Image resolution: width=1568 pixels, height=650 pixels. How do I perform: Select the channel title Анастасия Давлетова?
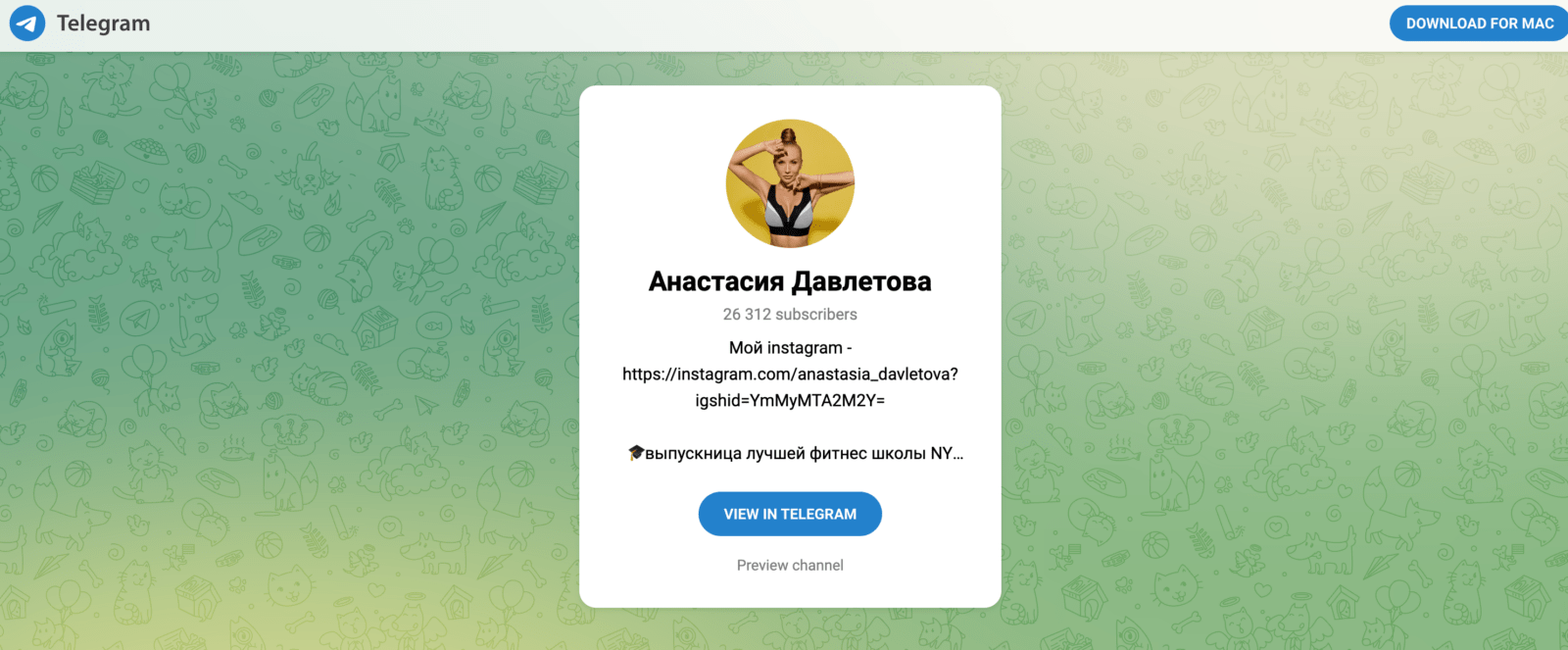pos(790,281)
